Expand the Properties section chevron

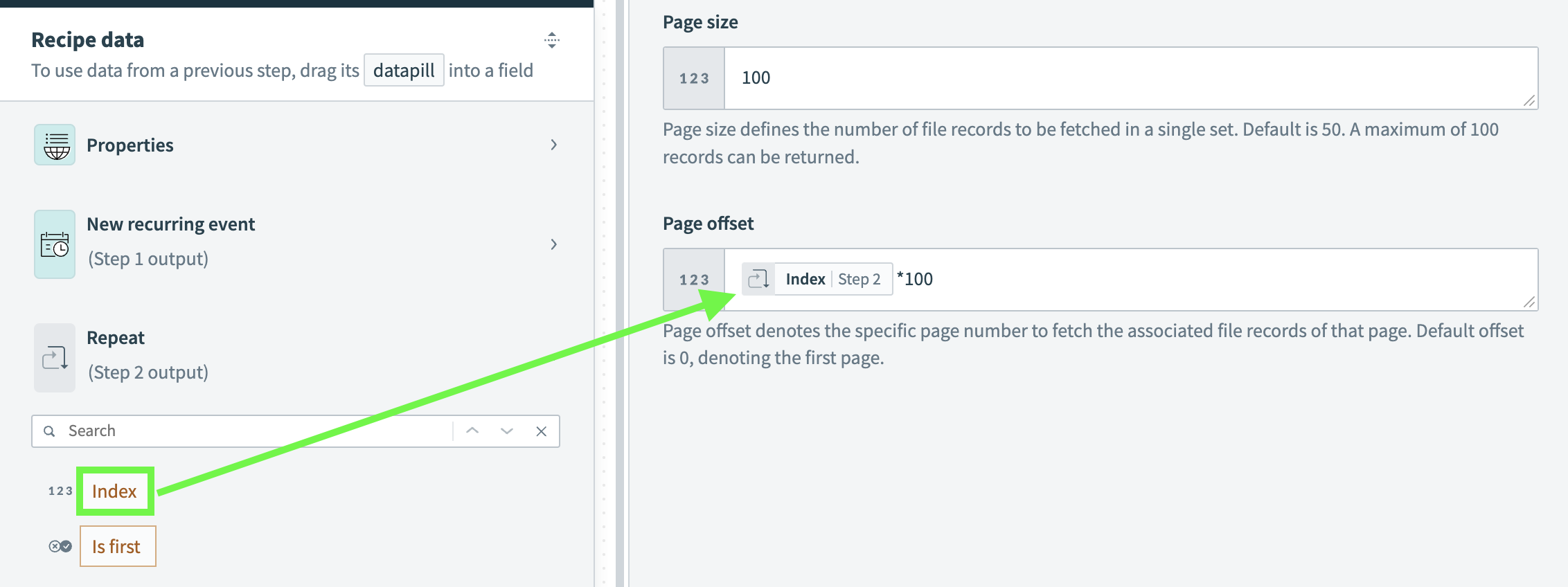pyautogui.click(x=553, y=145)
